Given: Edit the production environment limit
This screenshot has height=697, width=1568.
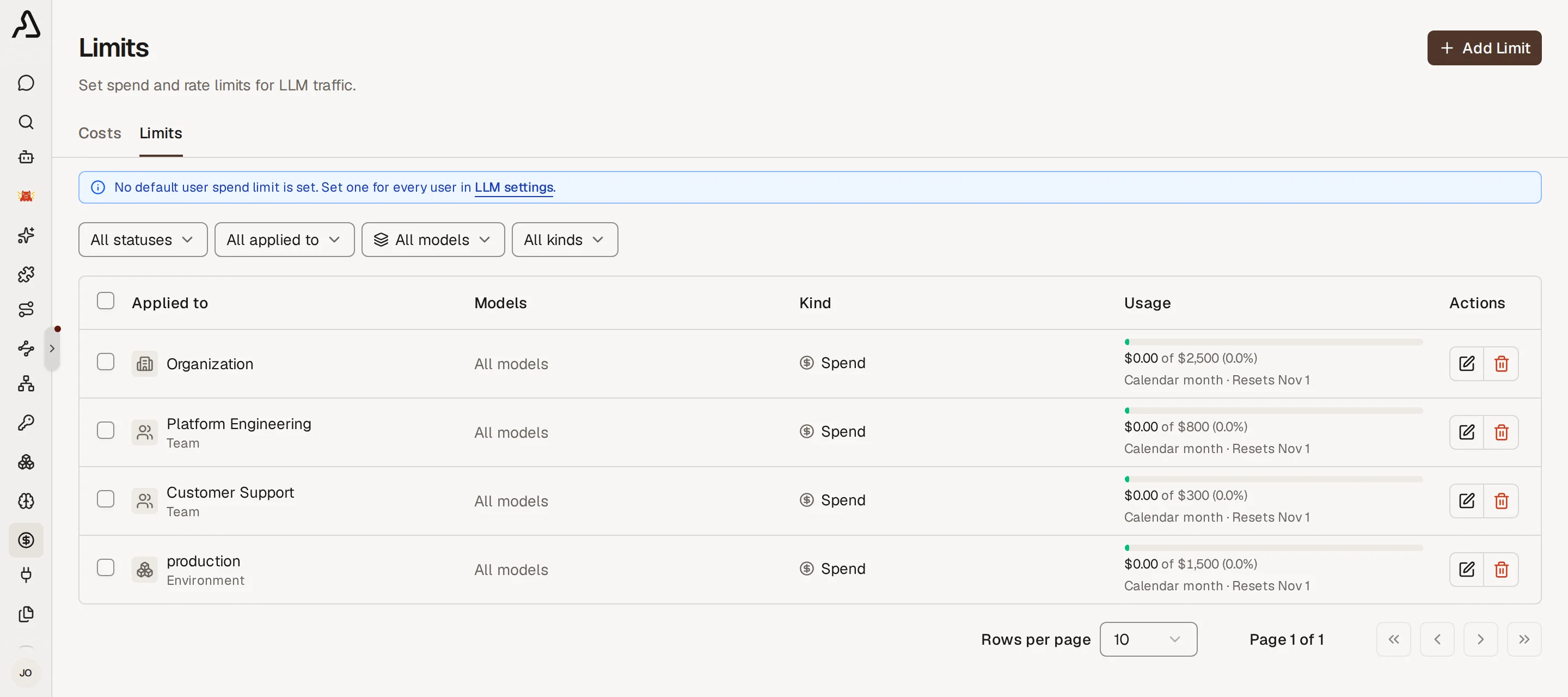Looking at the screenshot, I should 1466,569.
